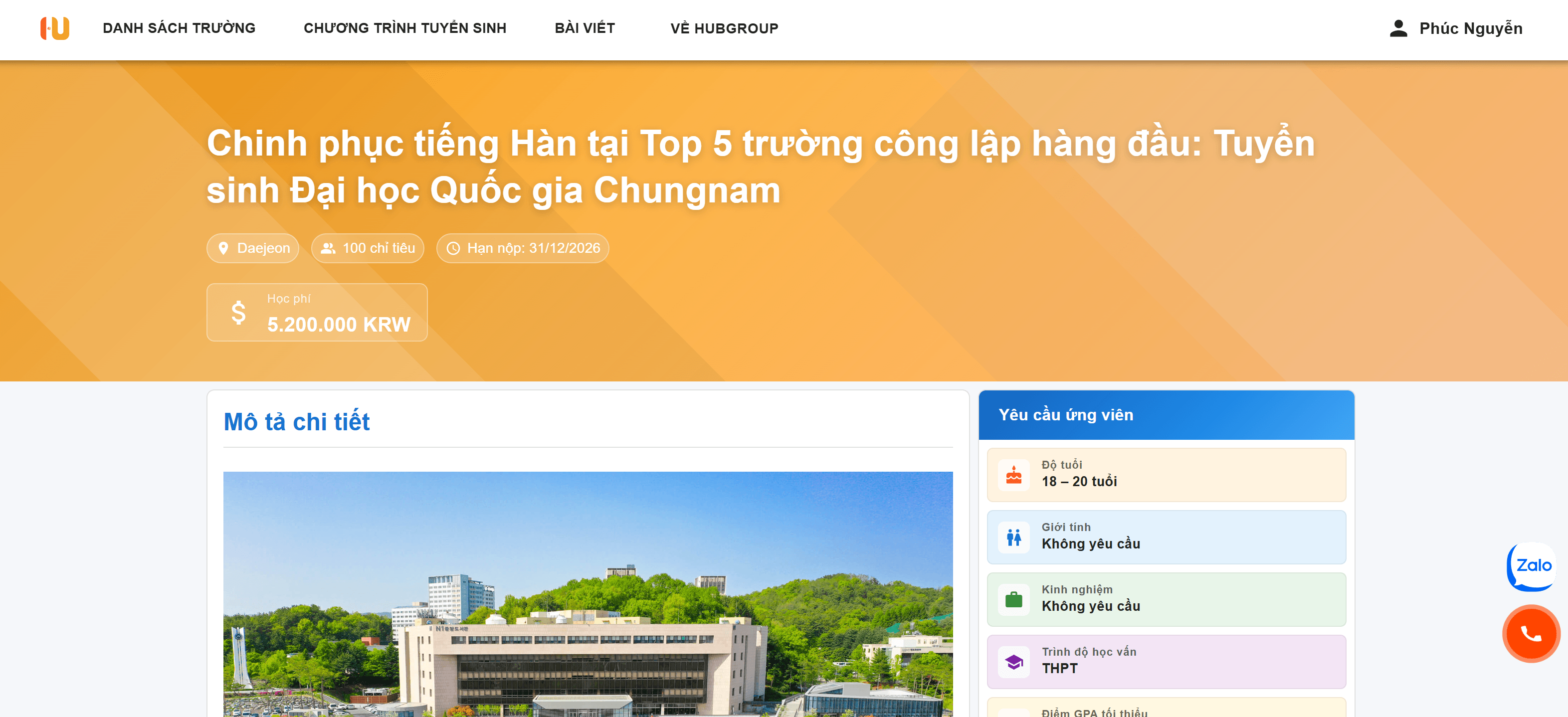1568x717 pixels.
Task: Click the gender icon in Giới tính row
Action: pos(1013,537)
